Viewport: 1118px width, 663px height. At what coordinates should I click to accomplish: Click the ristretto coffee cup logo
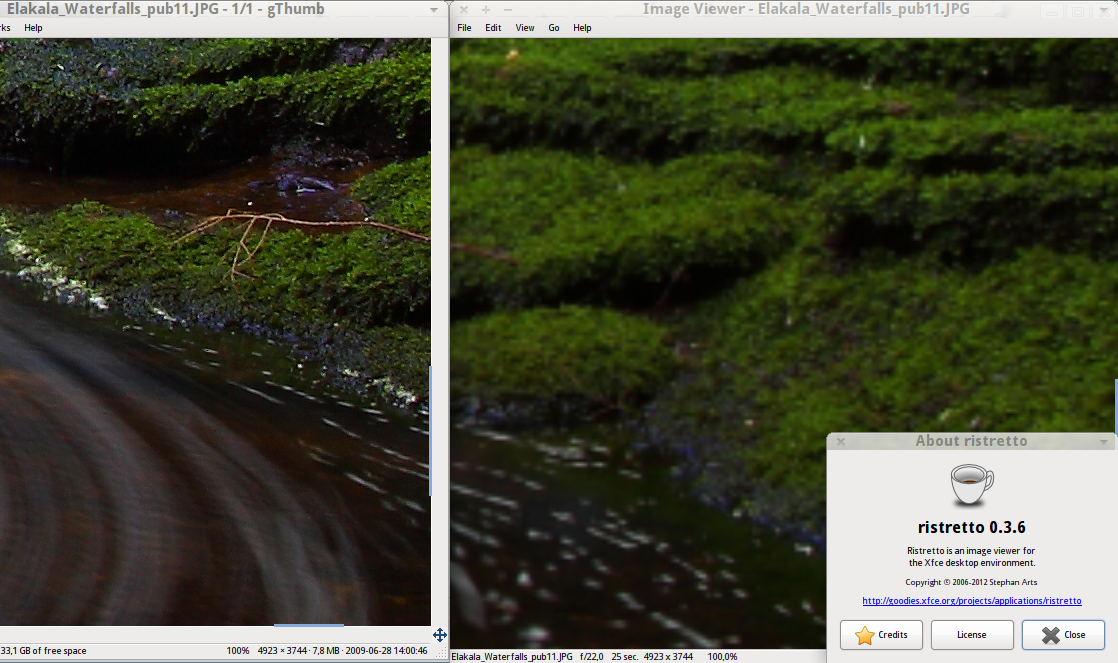pos(971,485)
